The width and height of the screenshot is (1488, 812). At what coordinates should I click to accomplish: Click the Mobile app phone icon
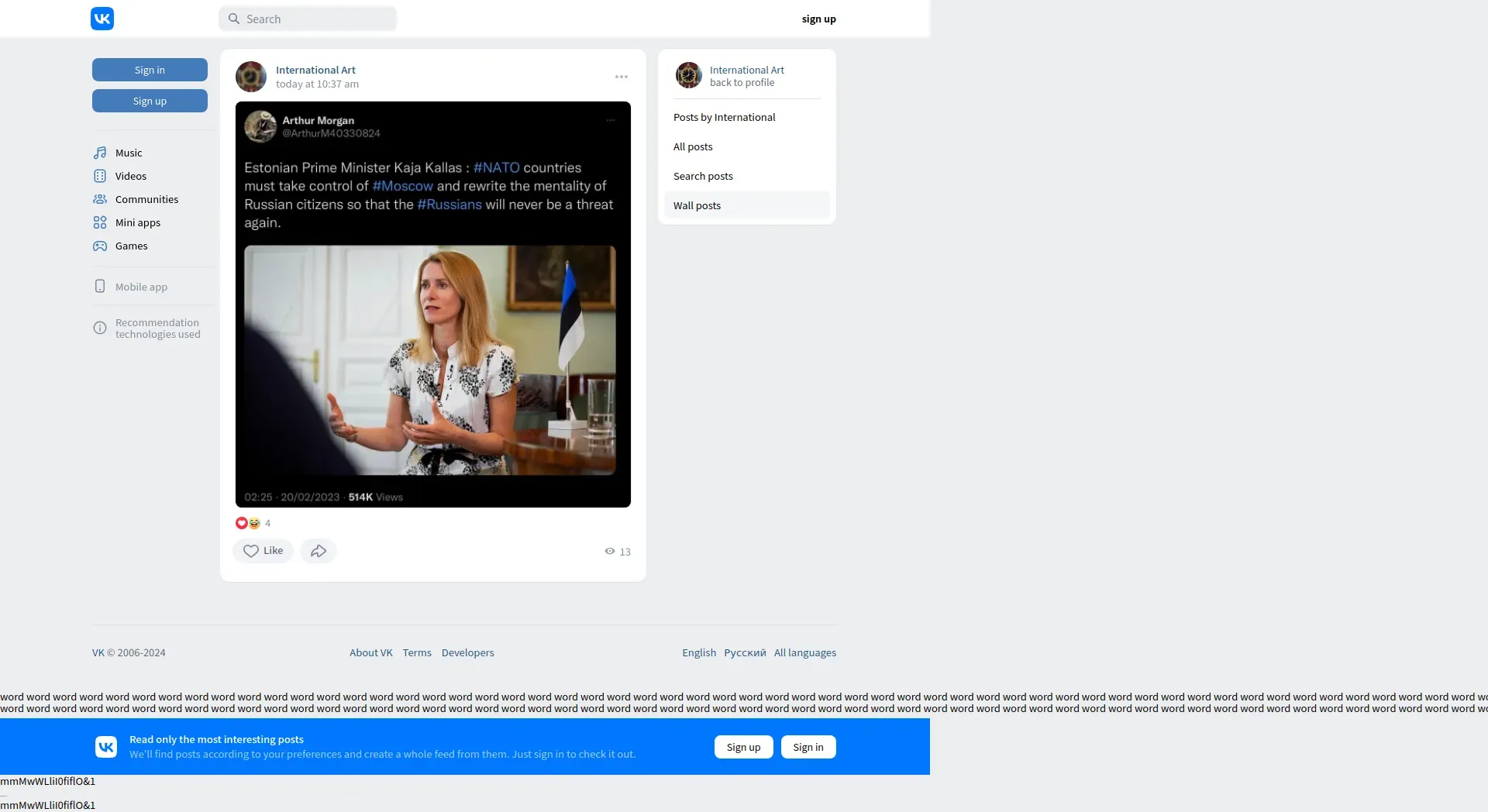100,287
